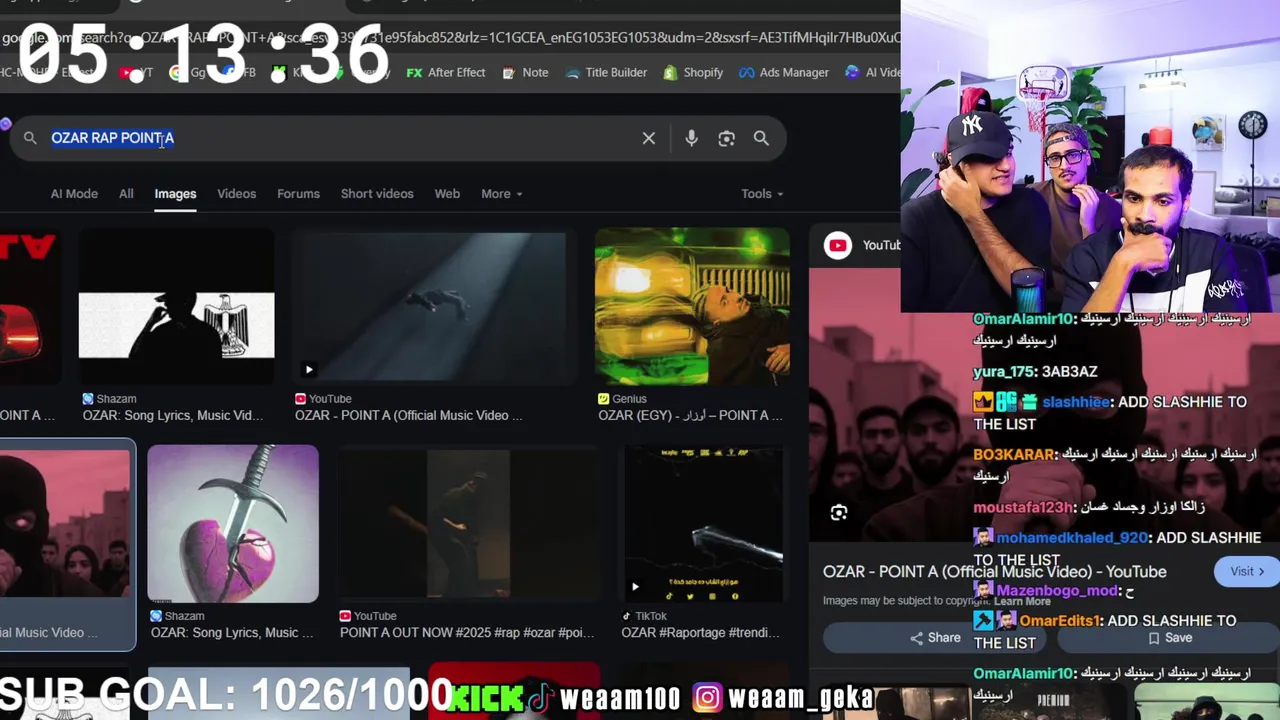Open After Effect bookmark
This screenshot has height=720, width=1280.
[x=445, y=72]
